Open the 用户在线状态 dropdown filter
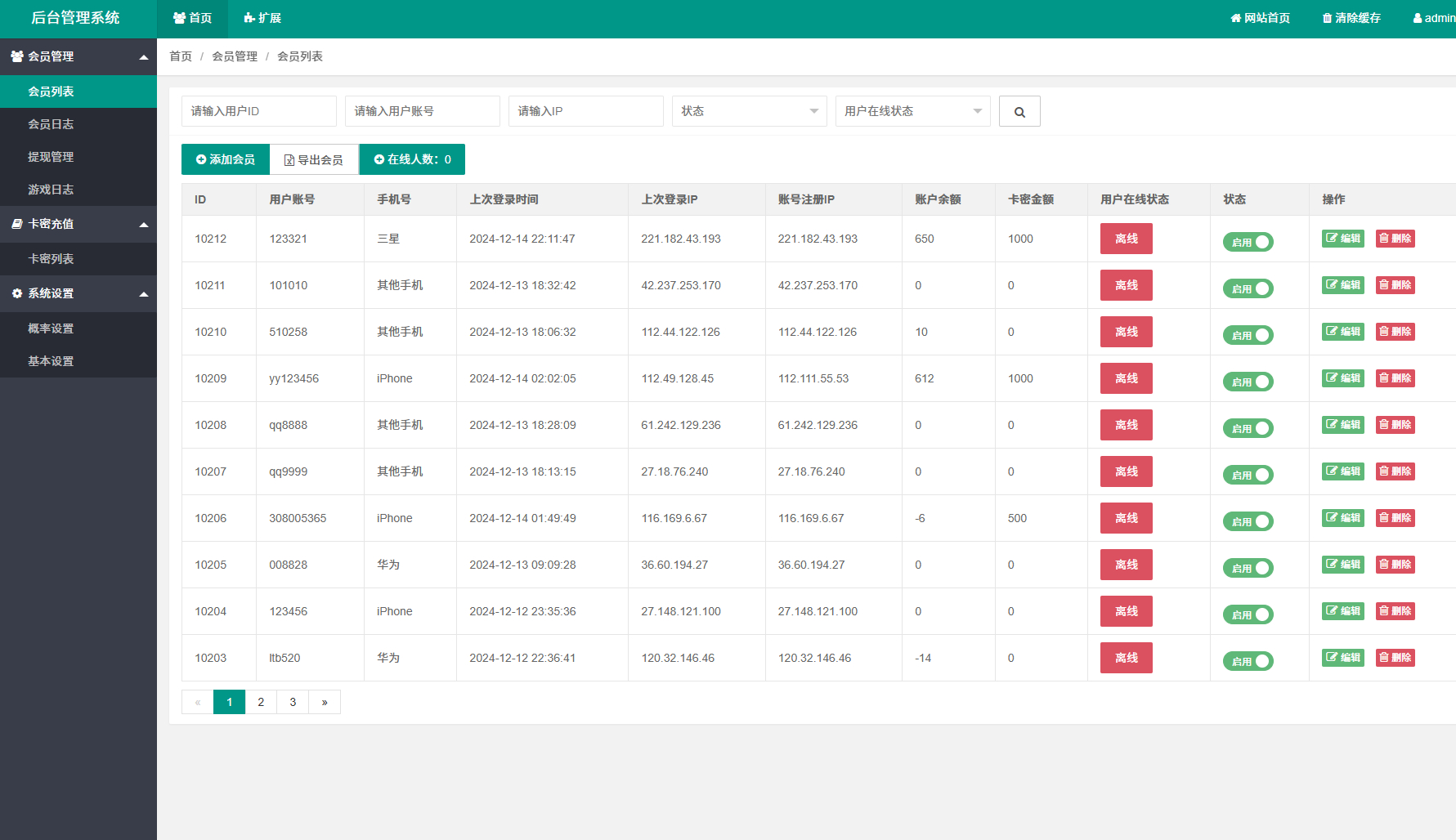The image size is (1456, 840). pos(912,111)
